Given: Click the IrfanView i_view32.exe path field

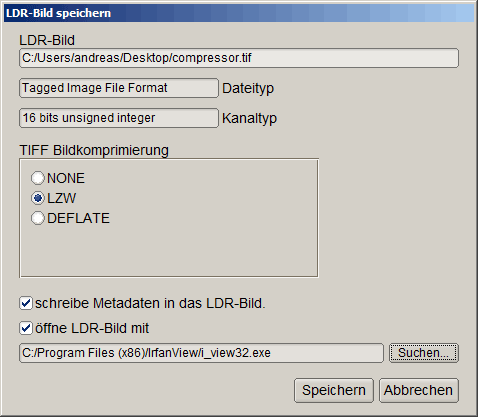Looking at the screenshot, I should pos(201,353).
